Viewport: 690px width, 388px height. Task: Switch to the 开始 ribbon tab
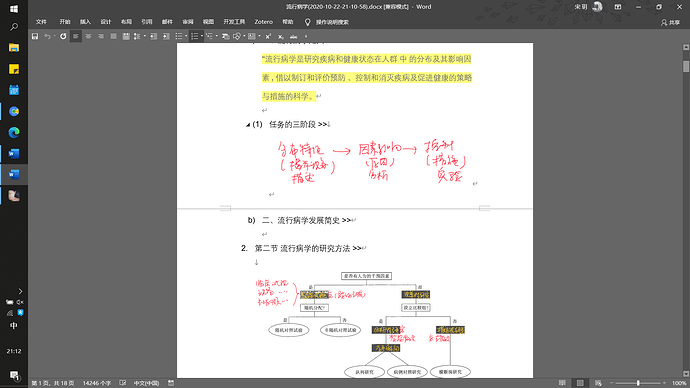point(65,22)
